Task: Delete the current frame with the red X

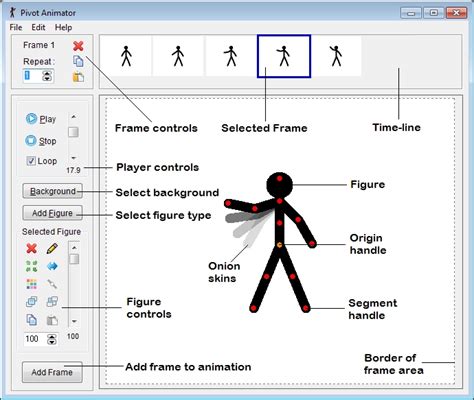Action: pos(78,46)
